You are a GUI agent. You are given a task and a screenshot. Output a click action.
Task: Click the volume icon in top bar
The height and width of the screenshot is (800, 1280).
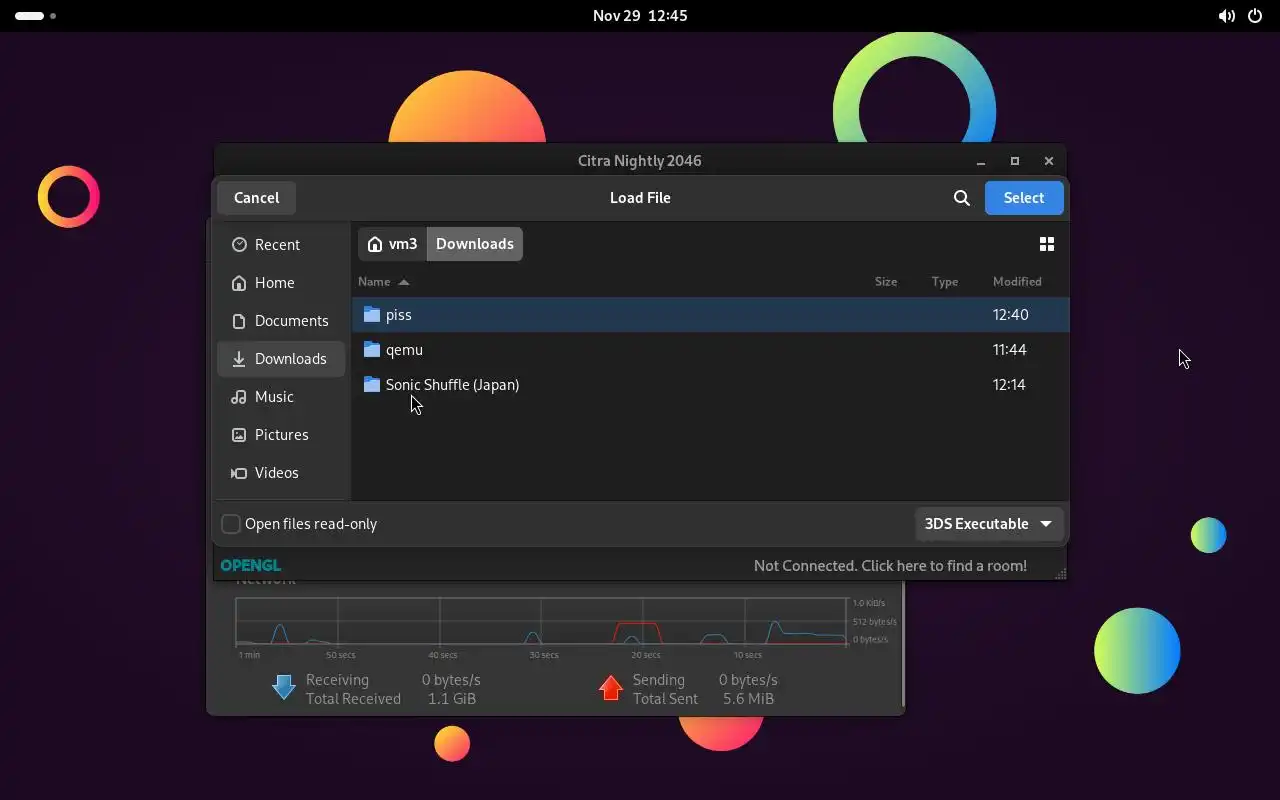click(x=1226, y=16)
